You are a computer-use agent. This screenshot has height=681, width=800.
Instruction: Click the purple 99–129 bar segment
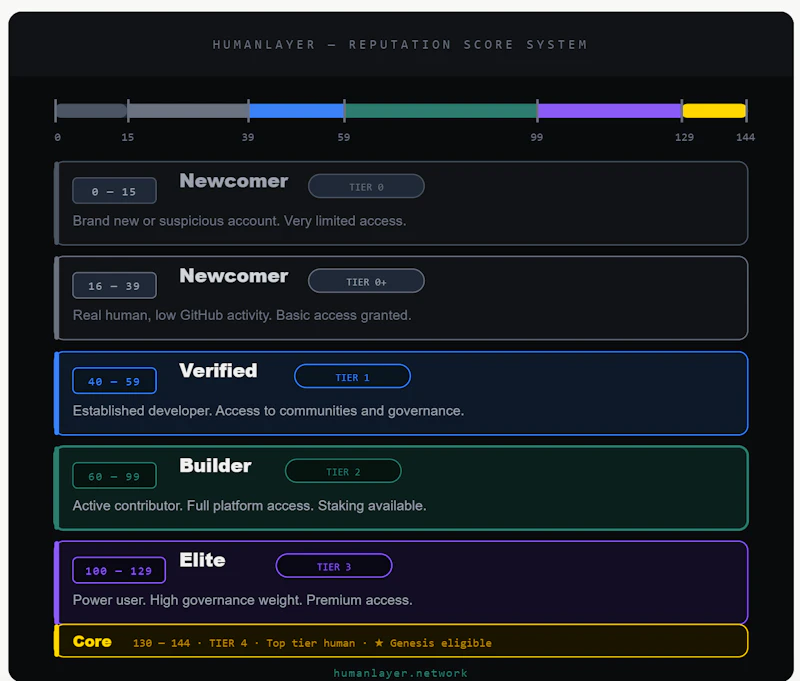point(609,111)
